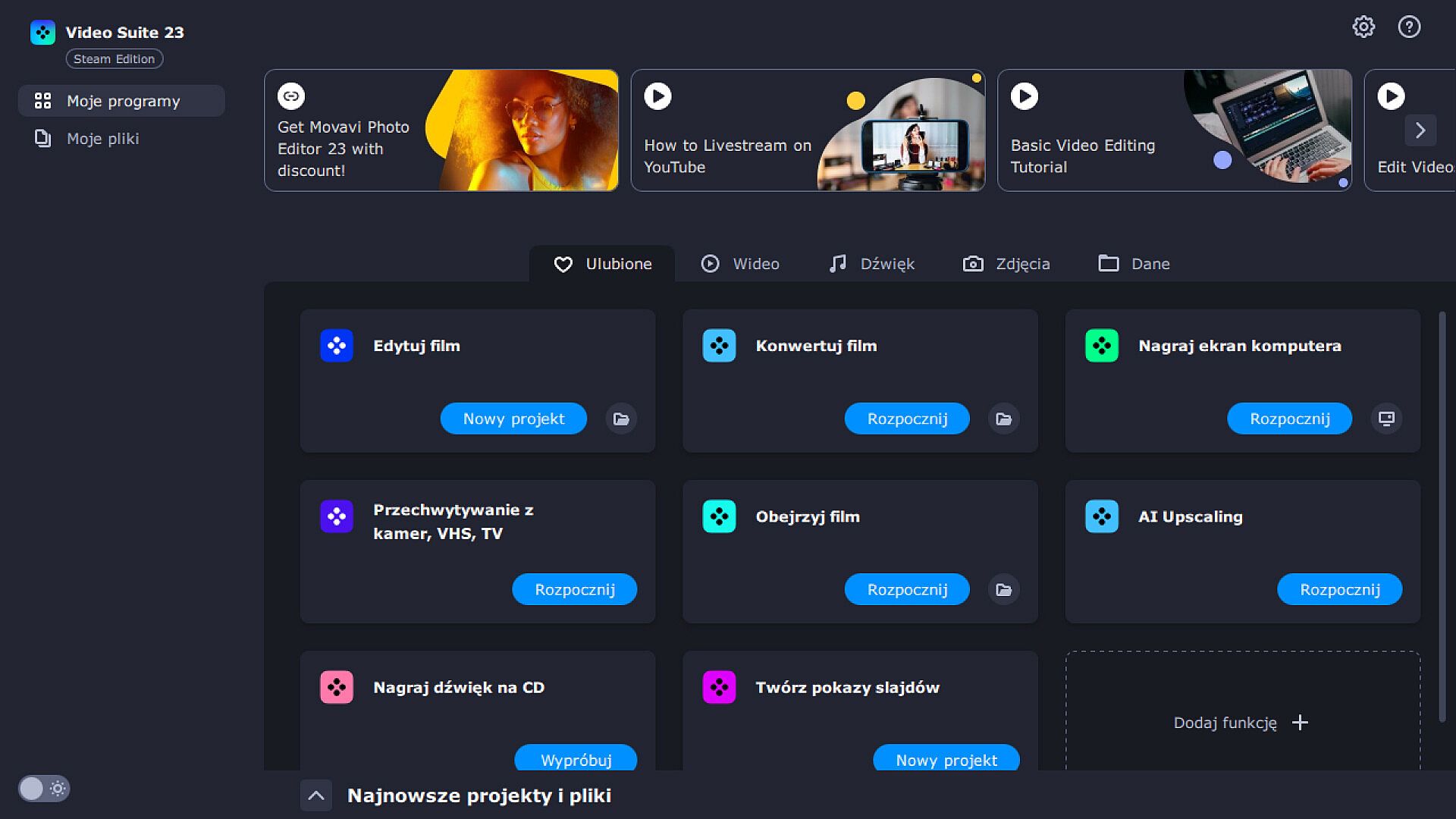Open Moje pliki in the sidebar
The image size is (1456, 819).
tap(102, 139)
